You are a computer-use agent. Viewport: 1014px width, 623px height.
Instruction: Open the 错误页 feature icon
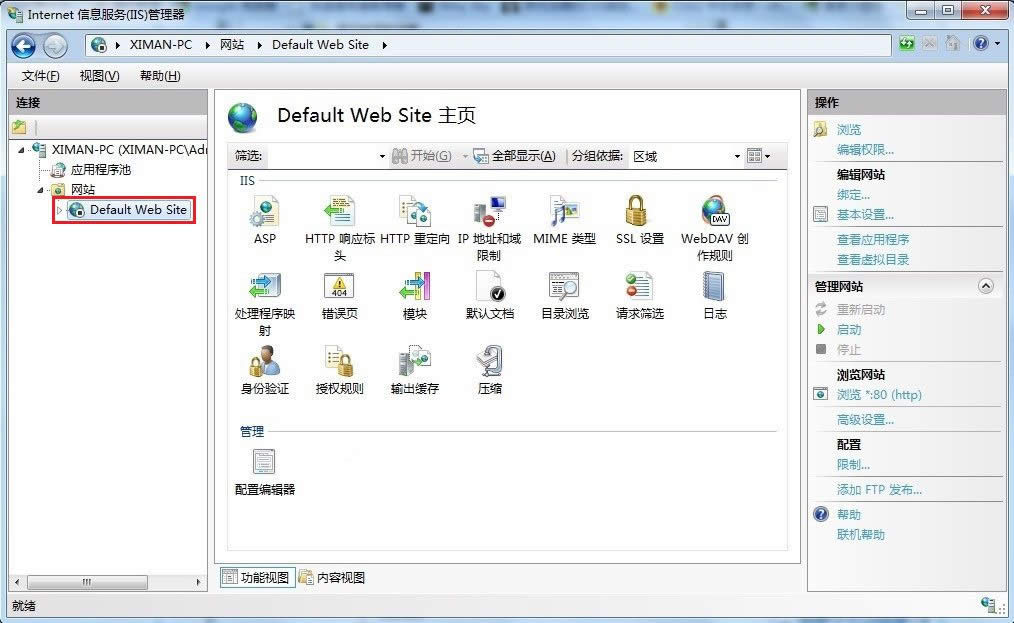(x=339, y=290)
